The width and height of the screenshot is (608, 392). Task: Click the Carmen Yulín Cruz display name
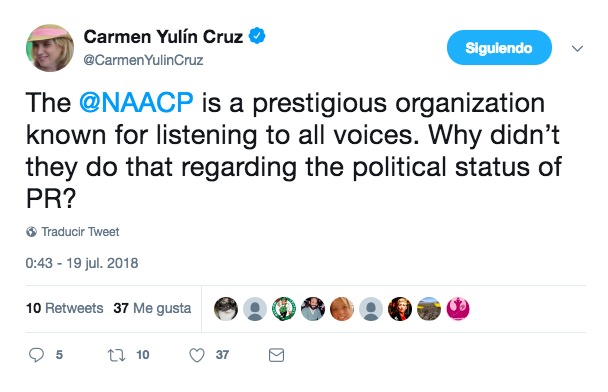163,37
